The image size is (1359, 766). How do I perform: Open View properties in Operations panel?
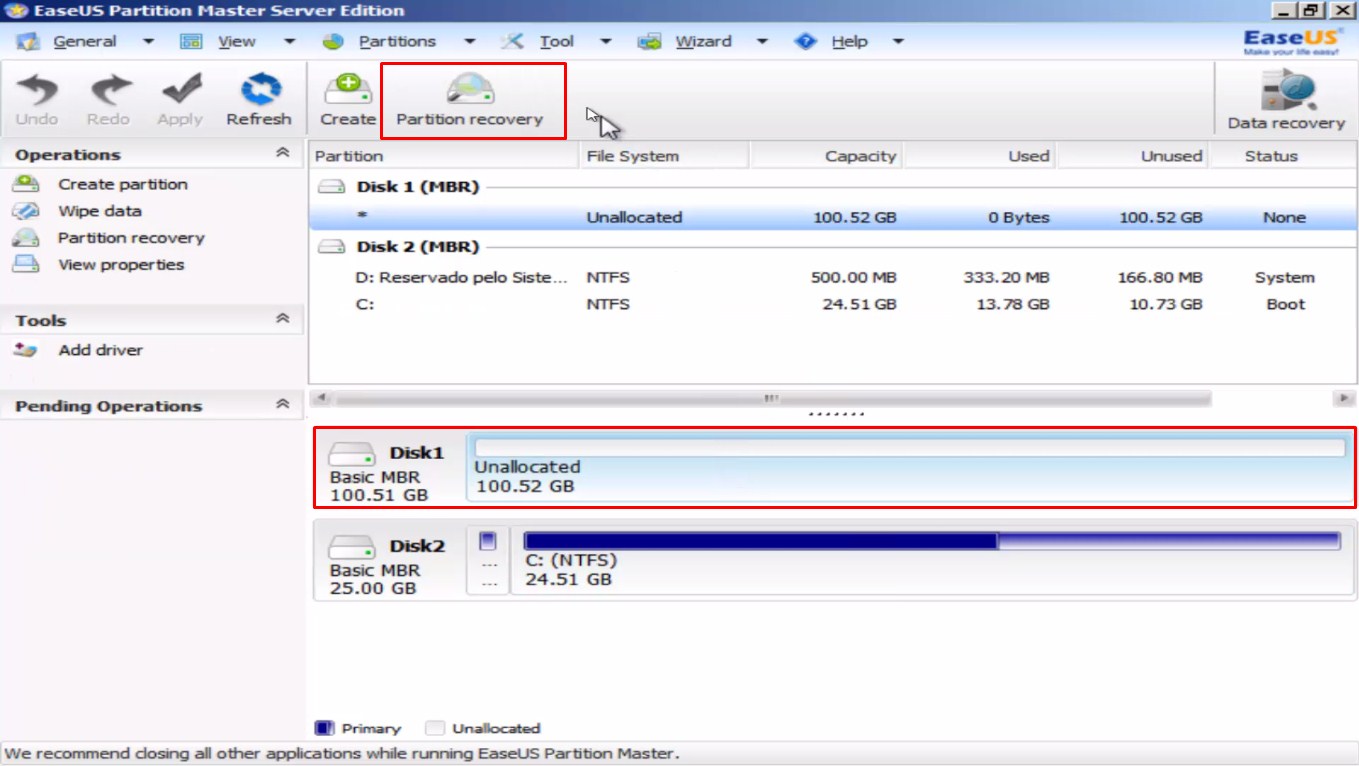120,265
